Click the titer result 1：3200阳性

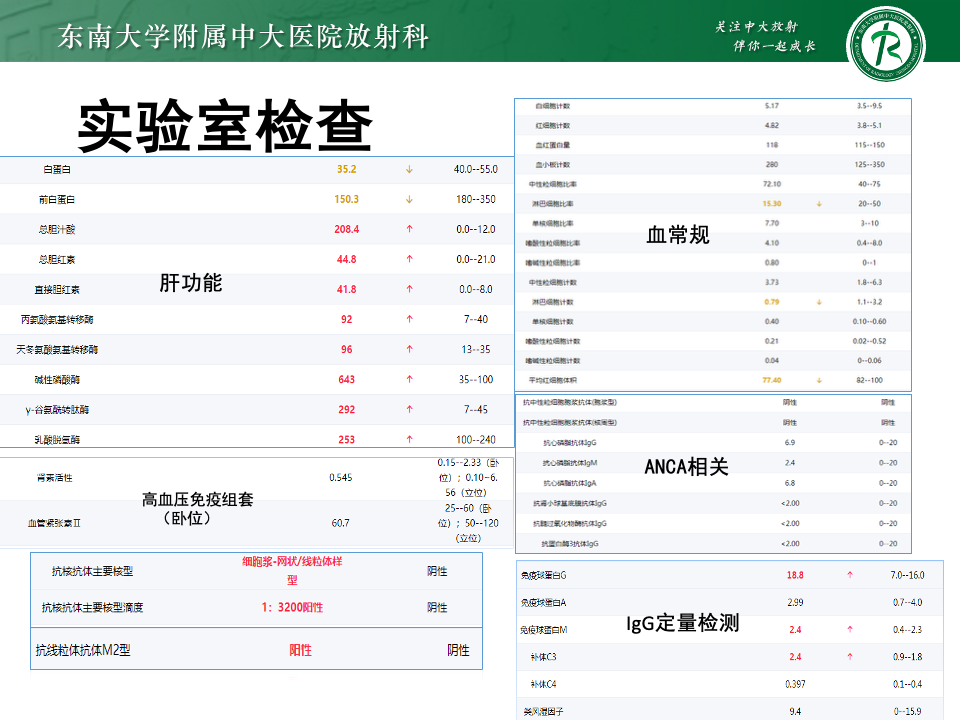(292, 607)
